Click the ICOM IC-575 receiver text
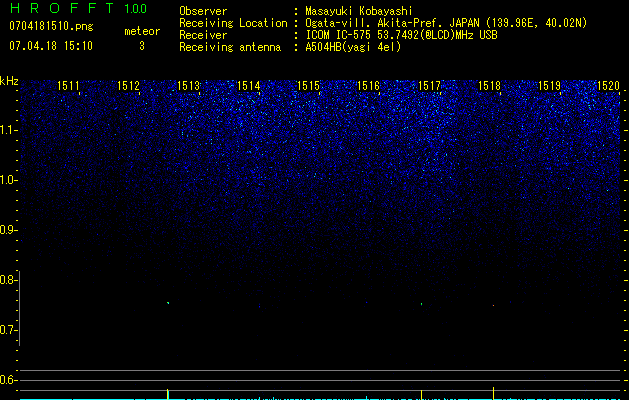629x400 pixels. pyautogui.click(x=401, y=35)
